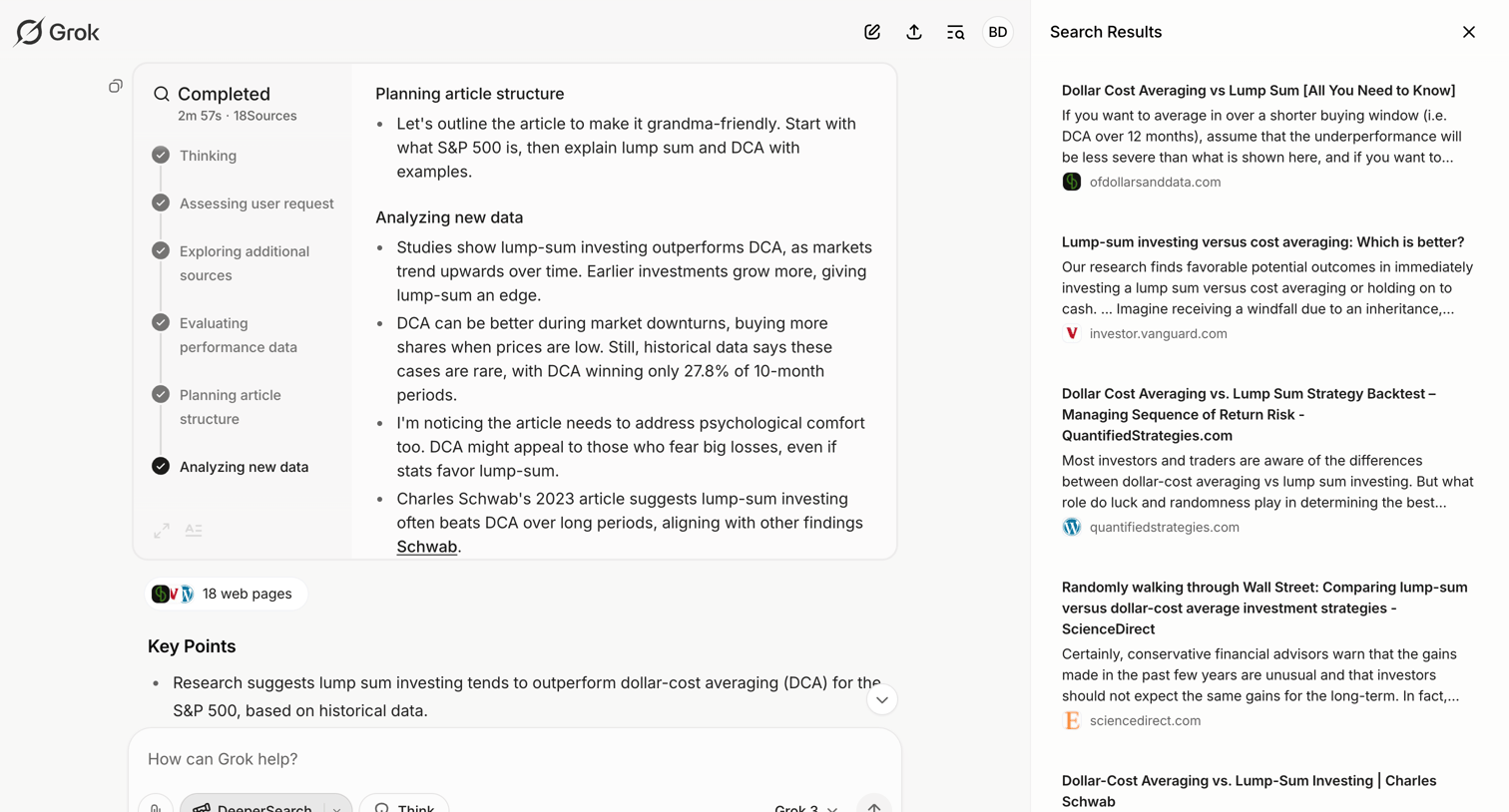Click the scroll-to-bottom chevron button
The height and width of the screenshot is (812, 1509).
(x=882, y=700)
